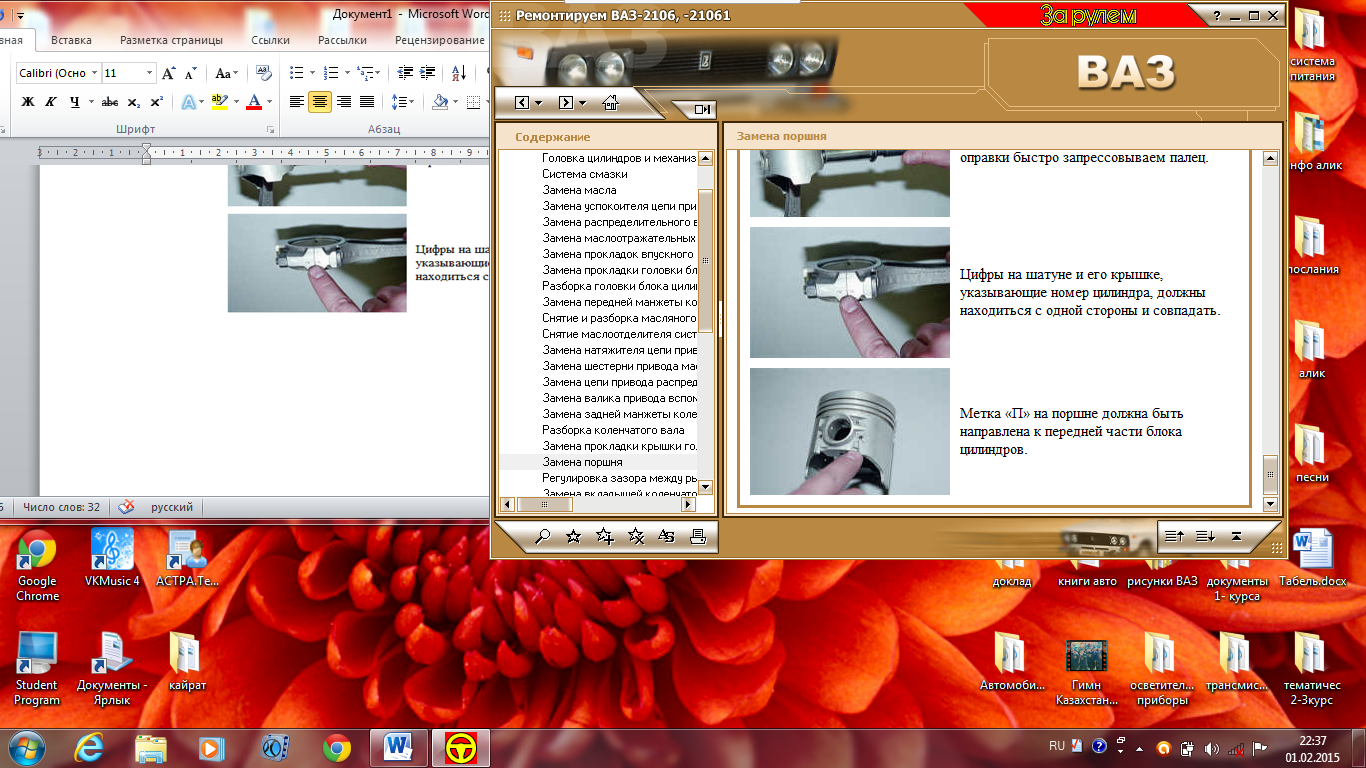The width and height of the screenshot is (1366, 768).
Task: Toggle center alignment in Word
Action: [320, 102]
